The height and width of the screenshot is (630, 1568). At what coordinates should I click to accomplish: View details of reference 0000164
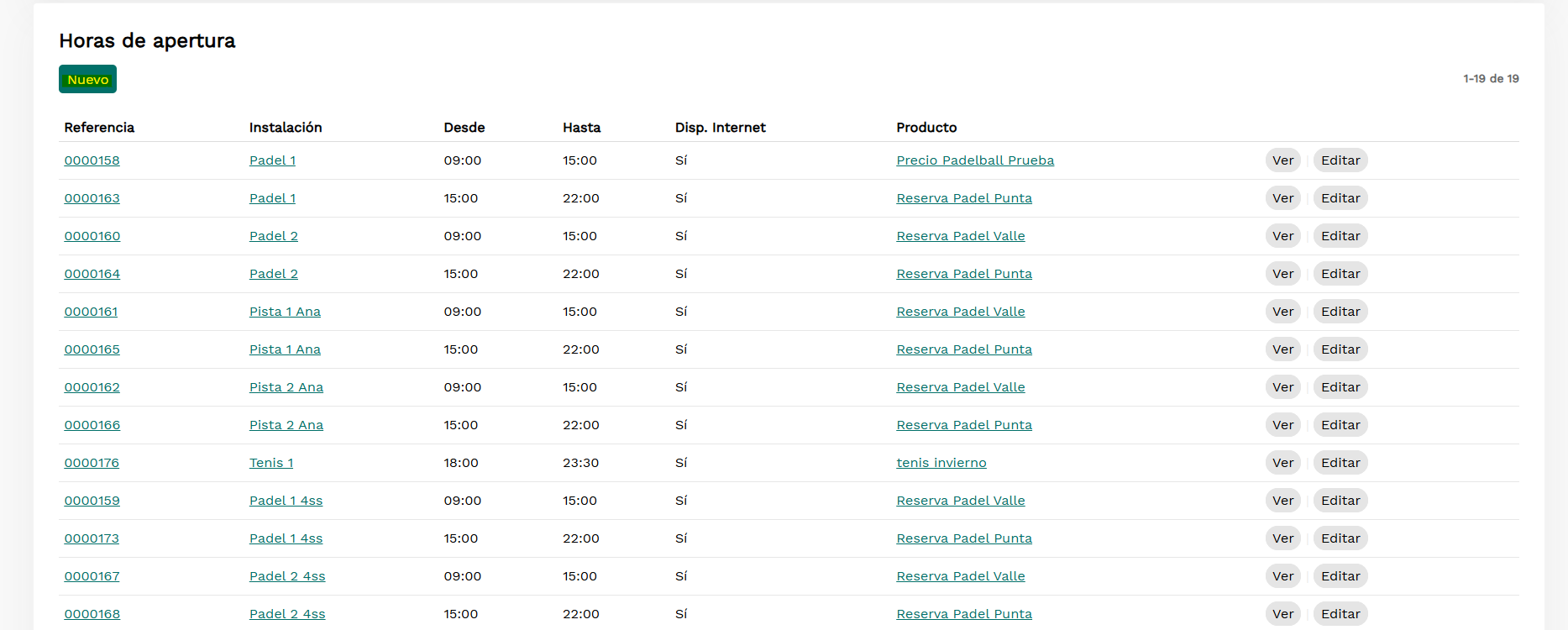coord(1282,274)
